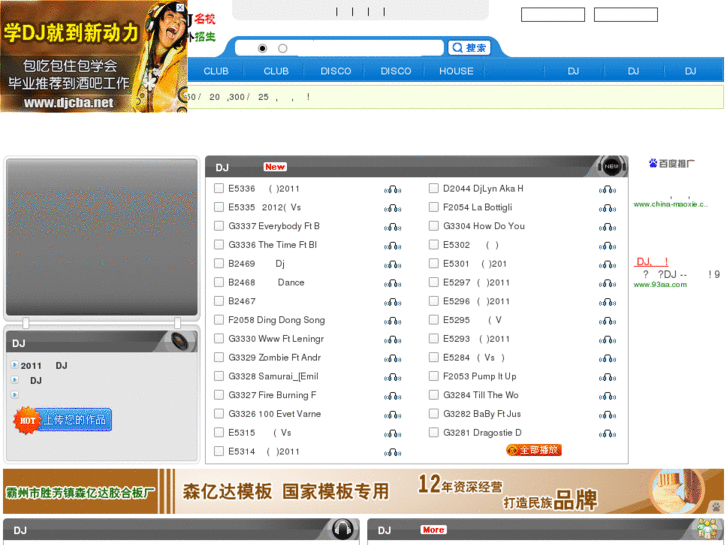
Task: Play G3327 Fire Burning headphone icon
Action: 392,396
